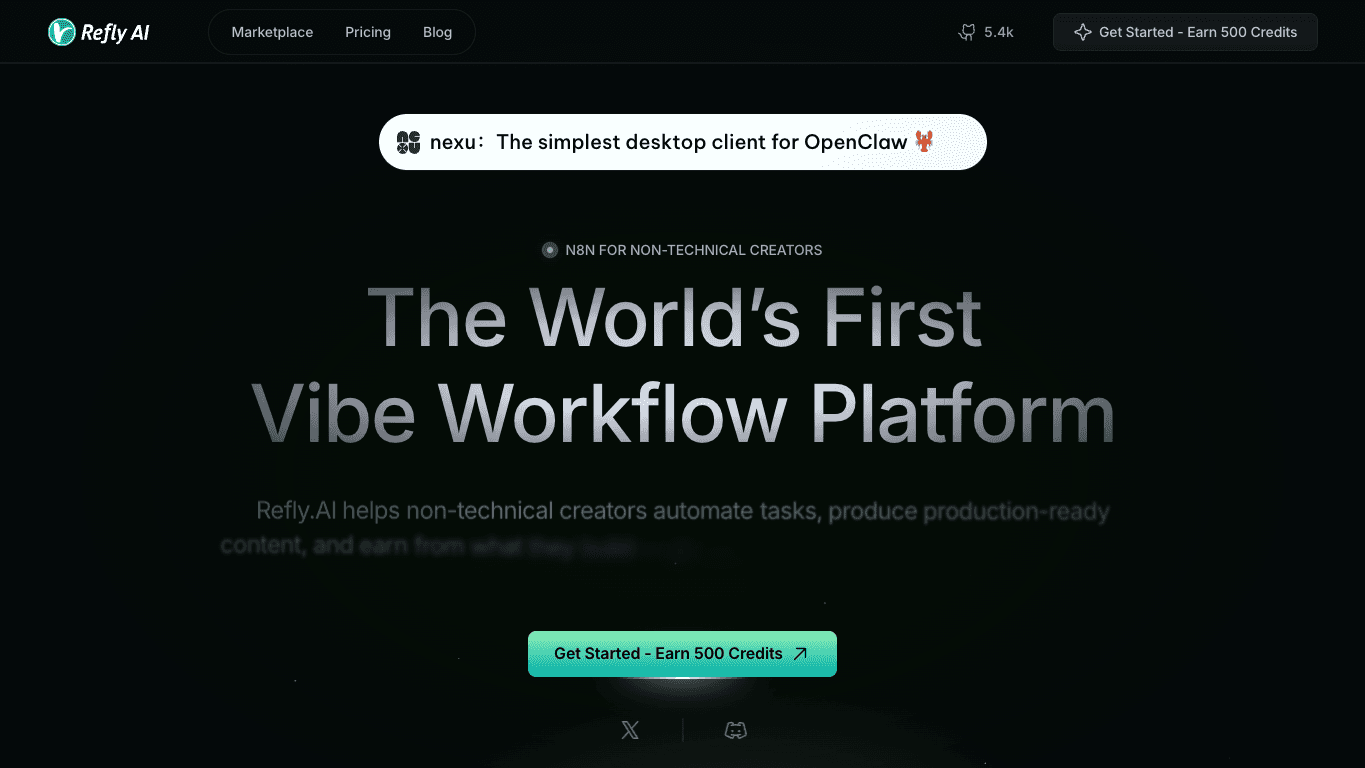Click the sparkle icon in header button
Screen dimensions: 1365x768
tap(1082, 32)
